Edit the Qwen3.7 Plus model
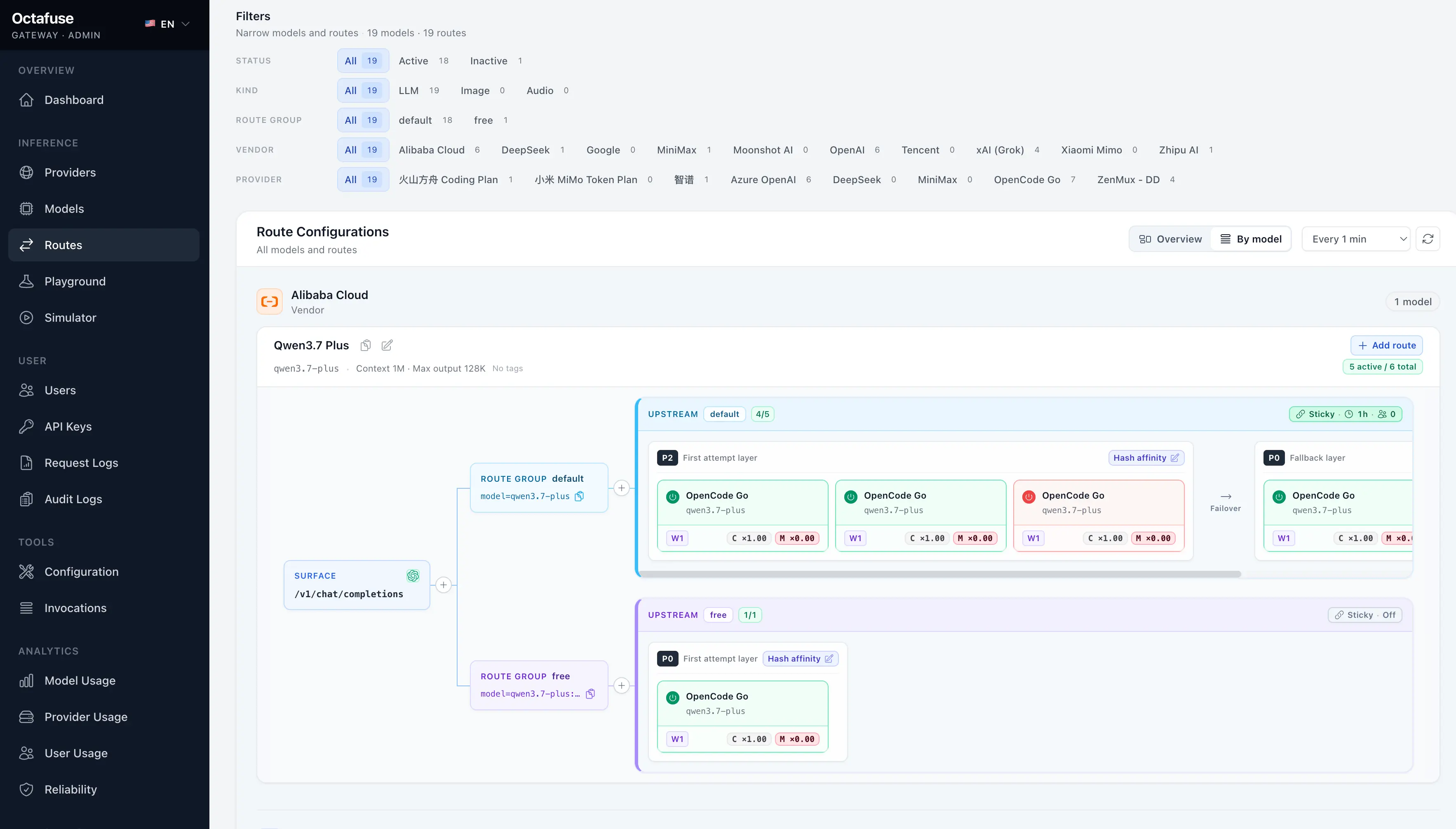Image resolution: width=1456 pixels, height=829 pixels. click(x=387, y=345)
